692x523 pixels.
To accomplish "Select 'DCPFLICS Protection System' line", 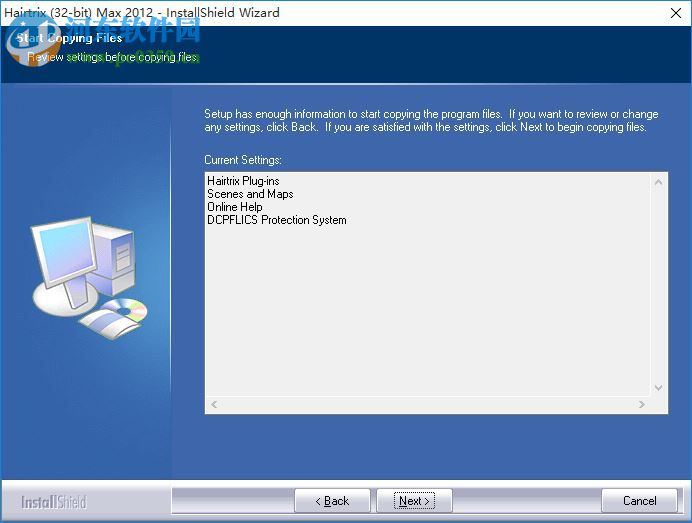I will [277, 220].
